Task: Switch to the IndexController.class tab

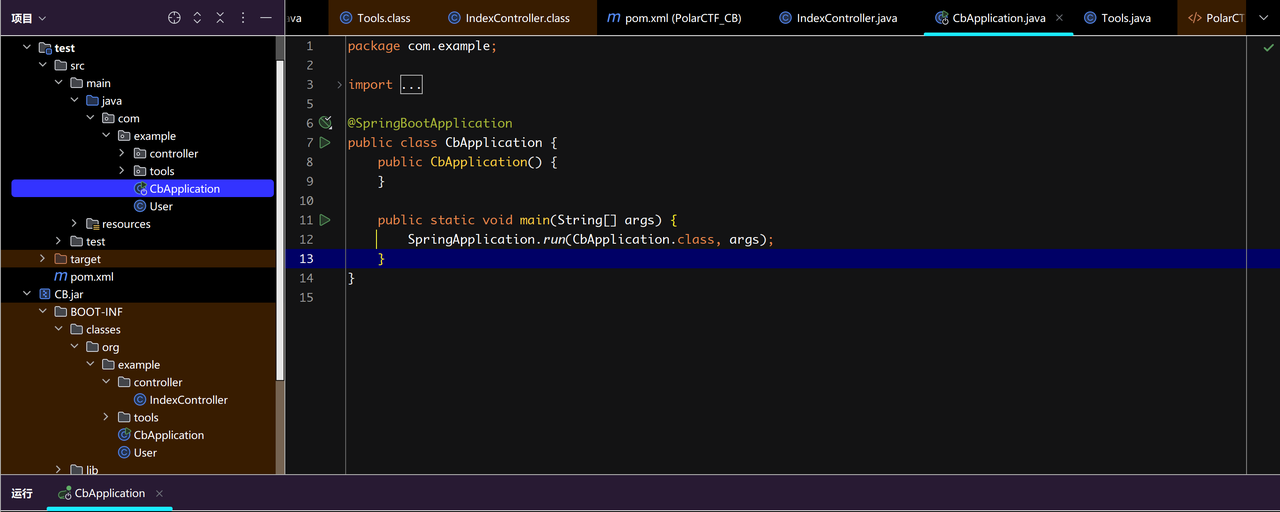Action: pos(509,18)
